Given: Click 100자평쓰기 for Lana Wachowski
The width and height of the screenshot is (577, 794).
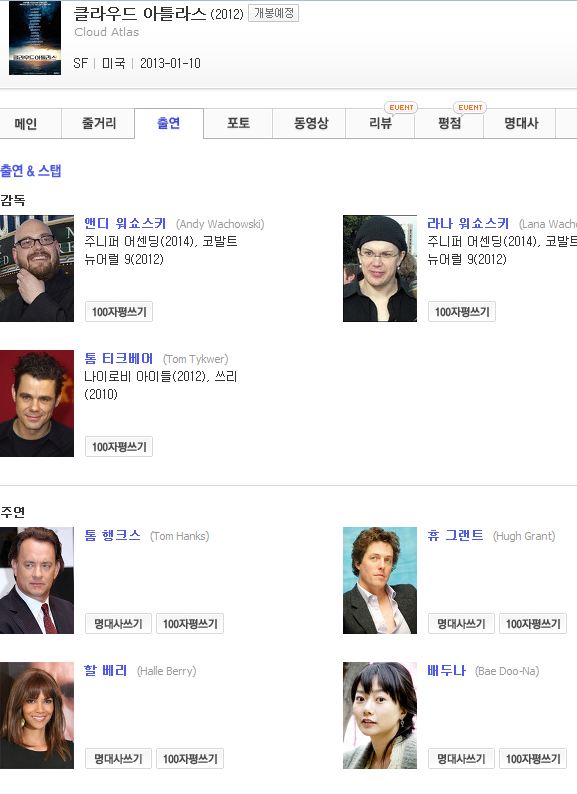Looking at the screenshot, I should 461,311.
